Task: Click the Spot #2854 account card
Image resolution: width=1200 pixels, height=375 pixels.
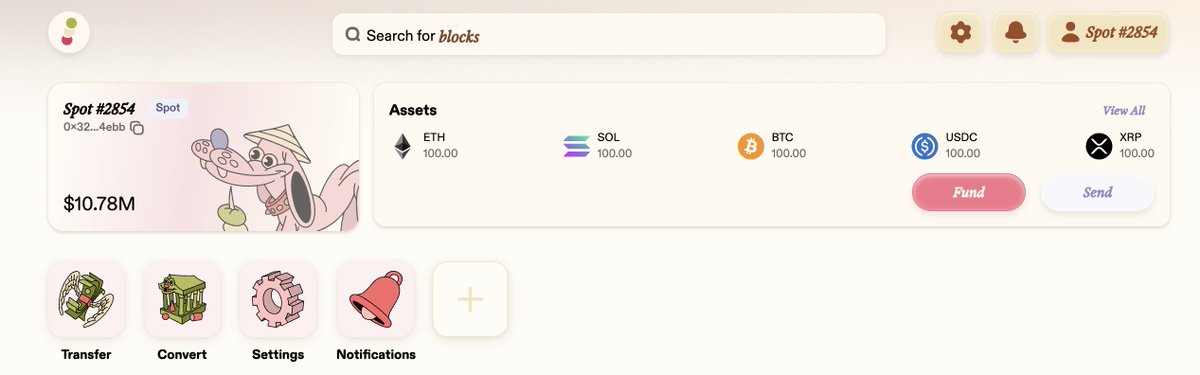Action: pyautogui.click(x=203, y=157)
